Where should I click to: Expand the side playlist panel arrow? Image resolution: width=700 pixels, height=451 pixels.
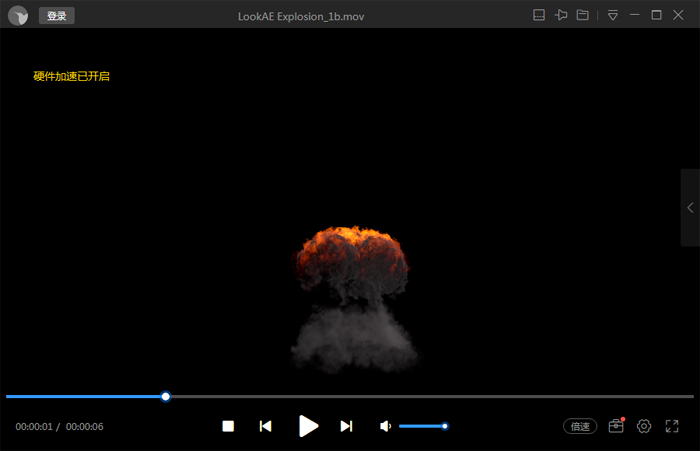[690, 208]
